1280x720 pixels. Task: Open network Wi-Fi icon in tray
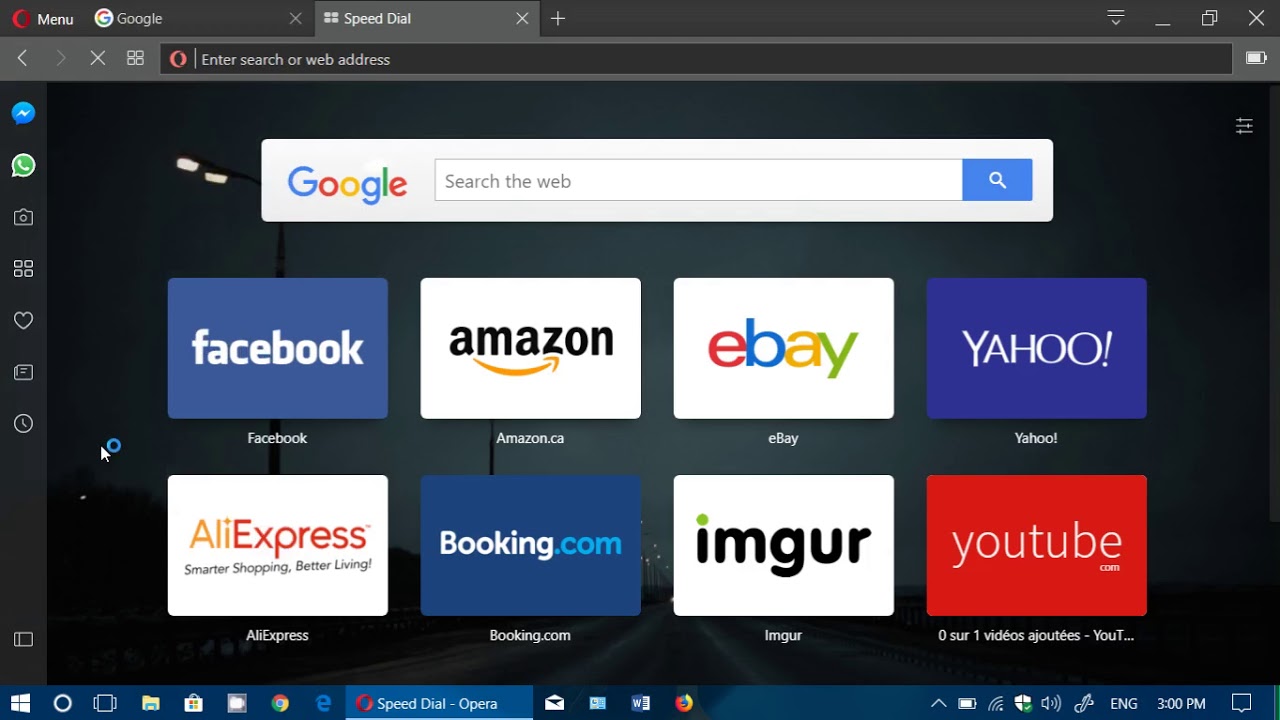996,703
